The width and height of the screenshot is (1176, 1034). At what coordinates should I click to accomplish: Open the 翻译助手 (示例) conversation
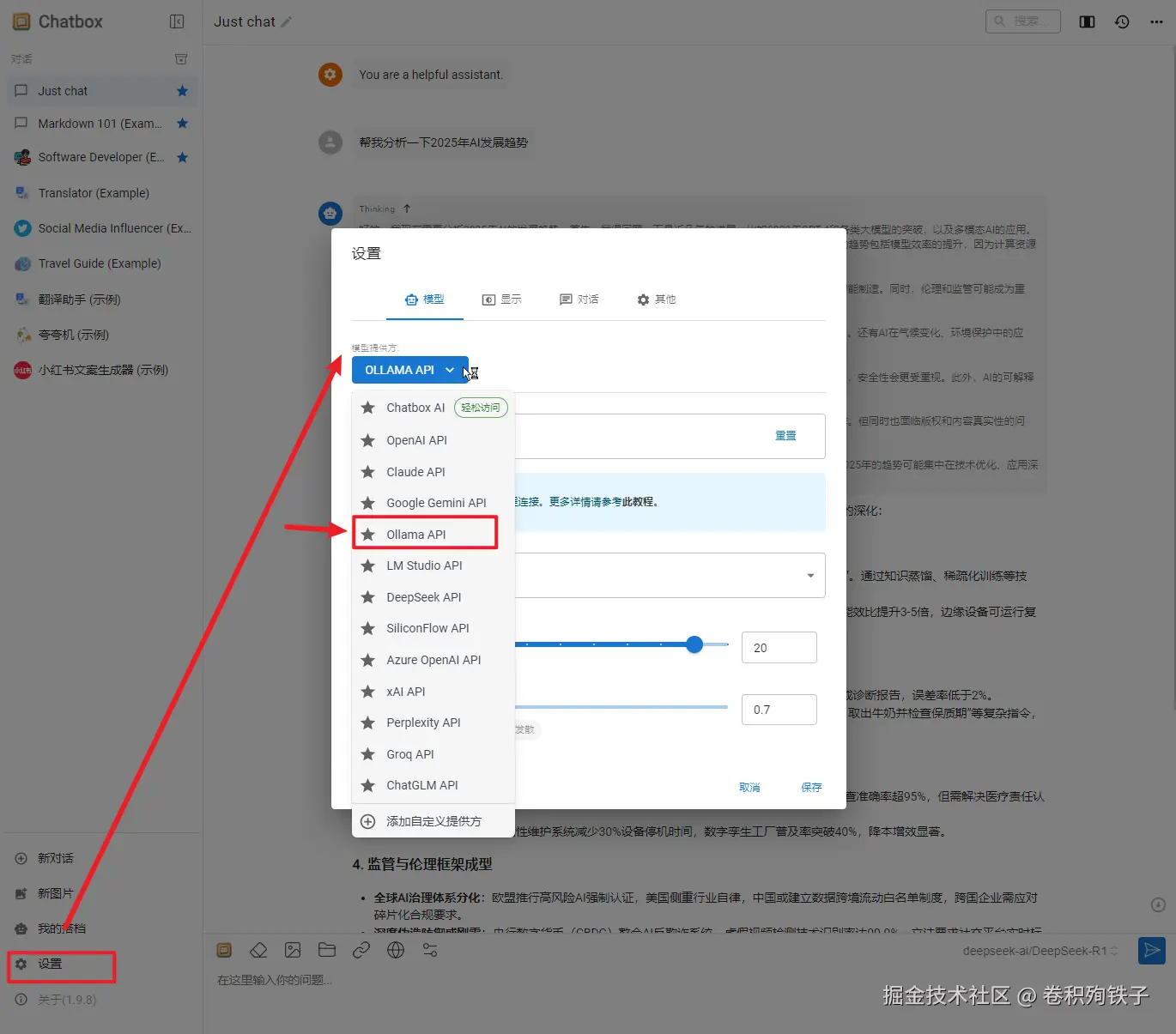pos(101,299)
